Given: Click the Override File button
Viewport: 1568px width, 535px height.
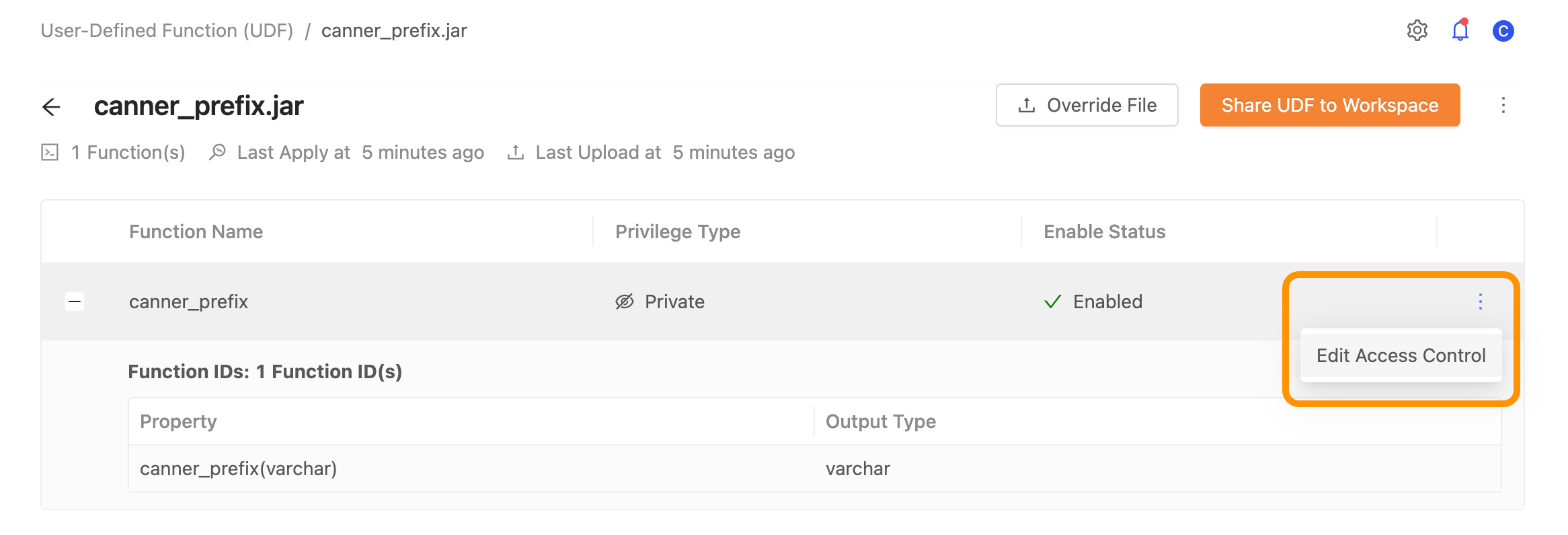Looking at the screenshot, I should tap(1087, 105).
